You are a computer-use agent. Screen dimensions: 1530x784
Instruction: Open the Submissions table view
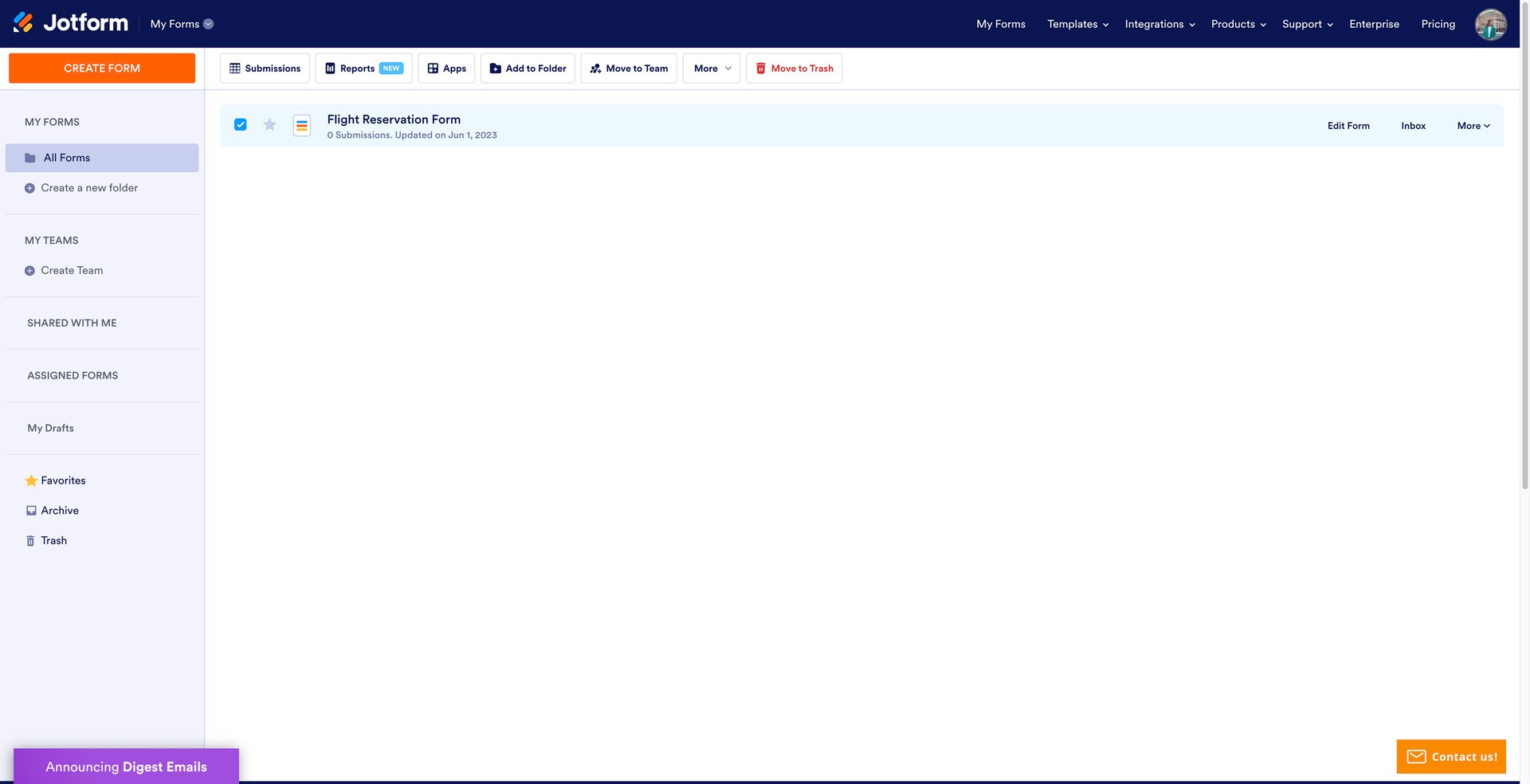tap(265, 69)
